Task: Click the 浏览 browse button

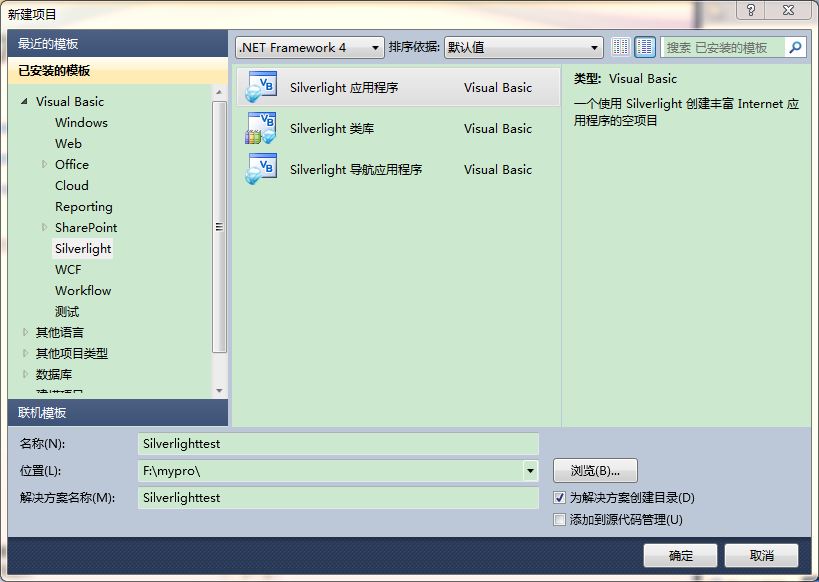Action: tap(595, 470)
